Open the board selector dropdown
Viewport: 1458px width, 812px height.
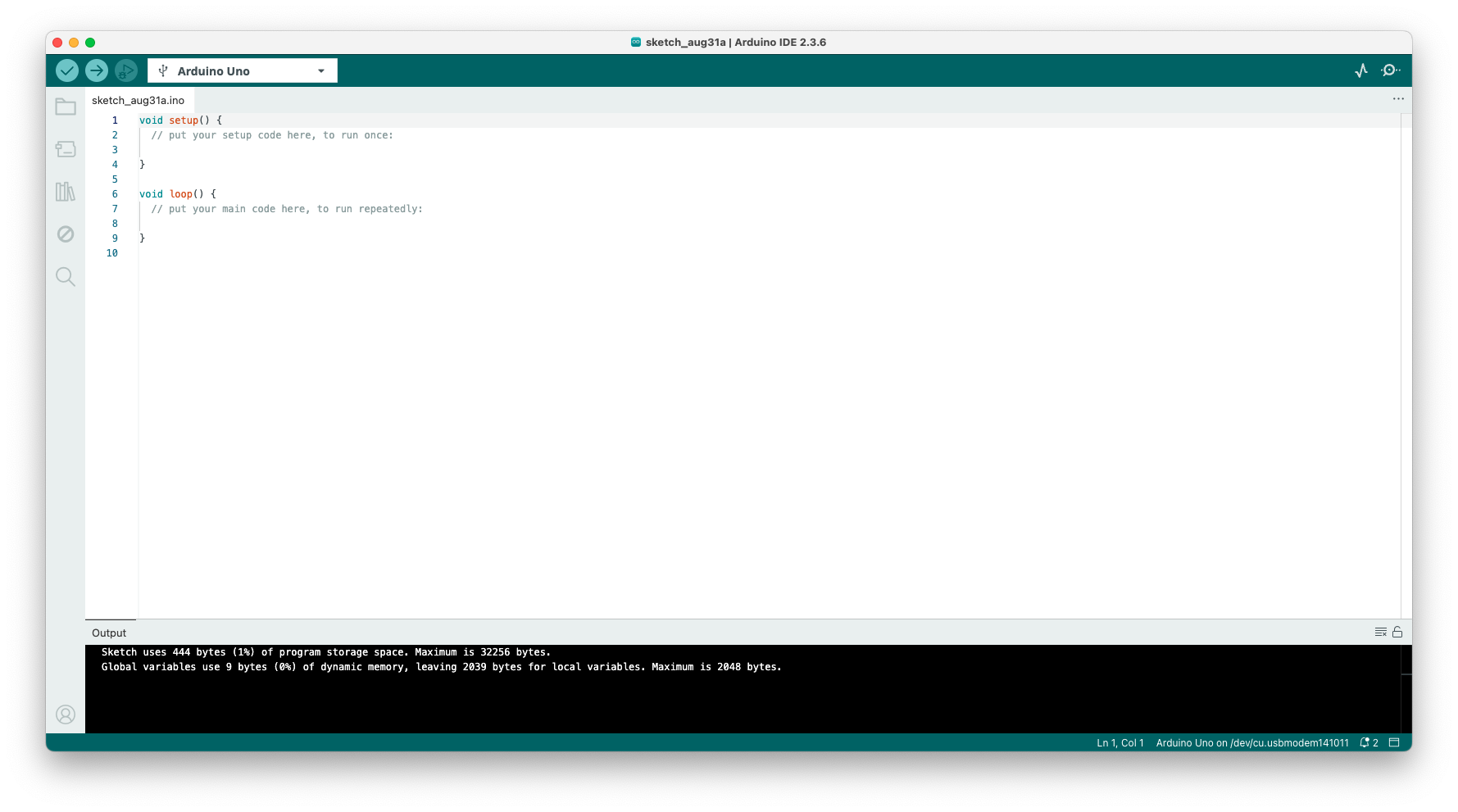[241, 70]
